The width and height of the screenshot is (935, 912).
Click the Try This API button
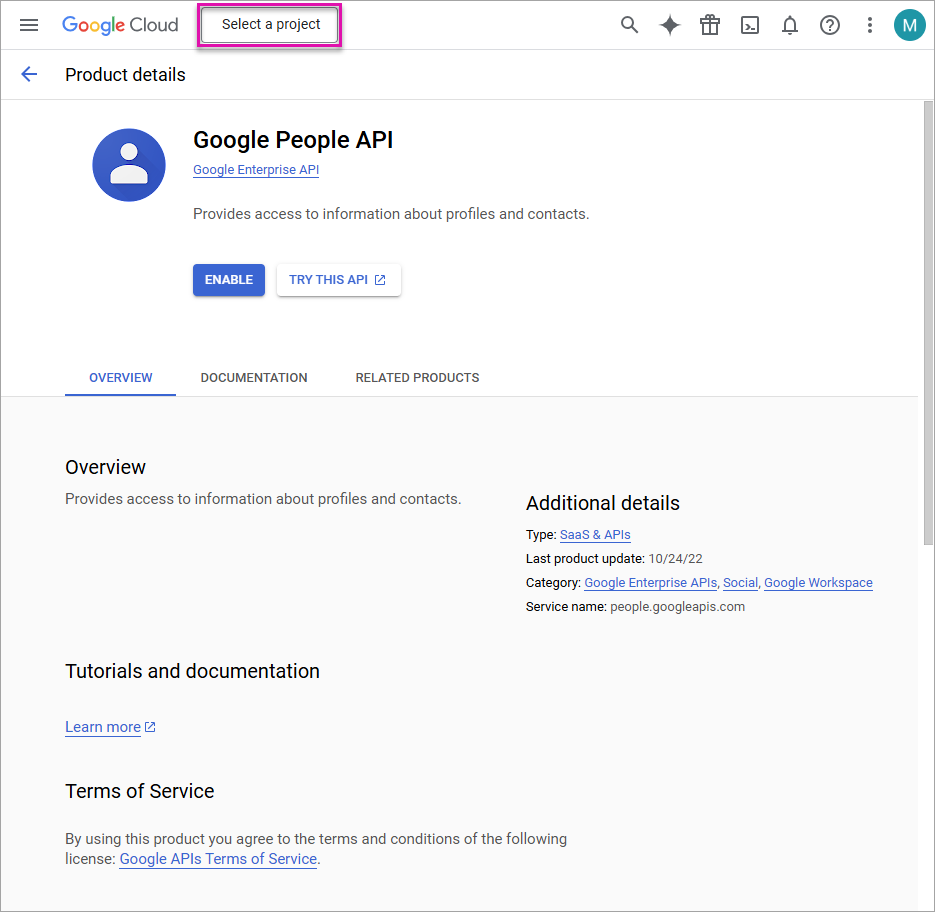[338, 280]
